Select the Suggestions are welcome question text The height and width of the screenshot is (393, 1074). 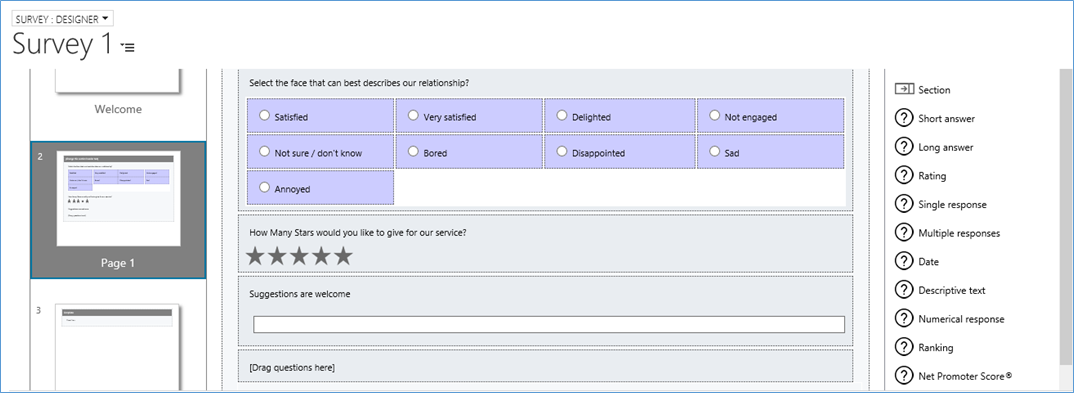[299, 294]
